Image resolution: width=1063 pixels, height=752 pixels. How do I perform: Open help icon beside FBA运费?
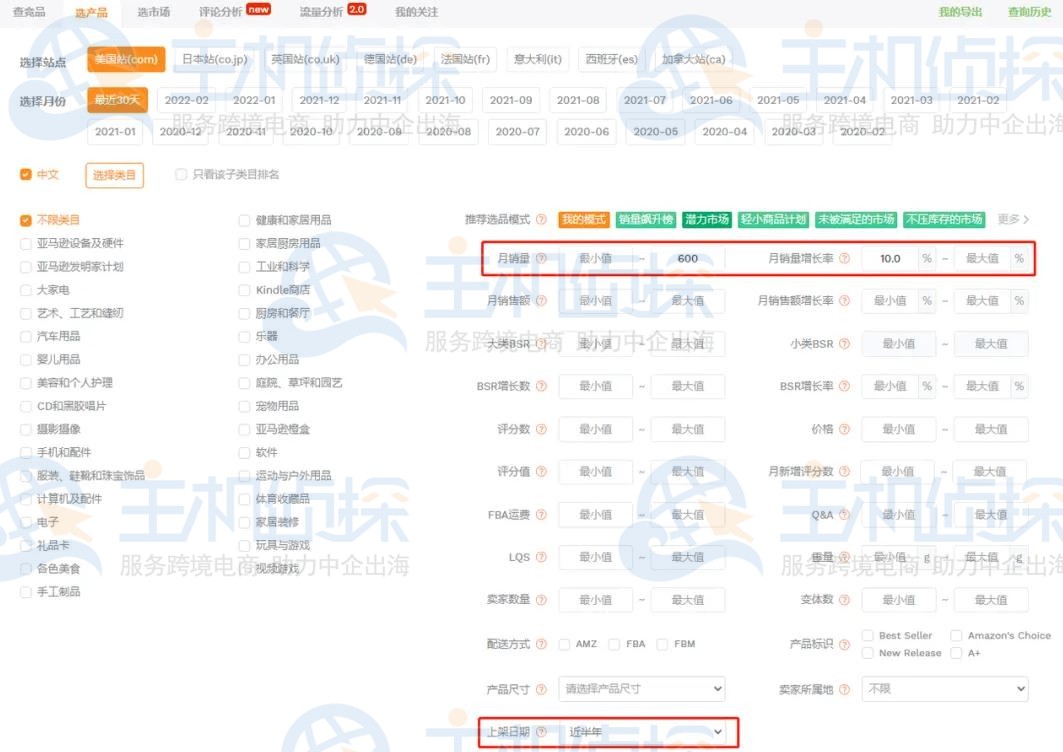click(x=541, y=515)
